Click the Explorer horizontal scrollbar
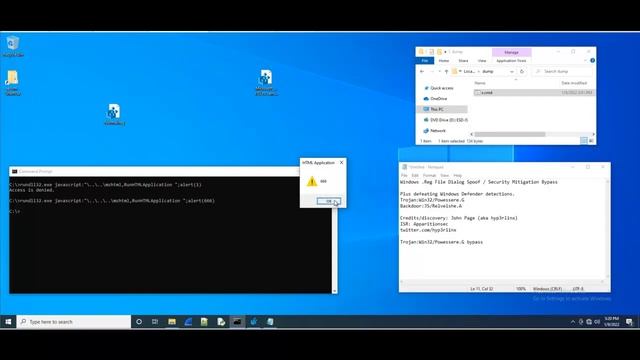Image resolution: width=640 pixels, height=360 pixels. point(510,134)
